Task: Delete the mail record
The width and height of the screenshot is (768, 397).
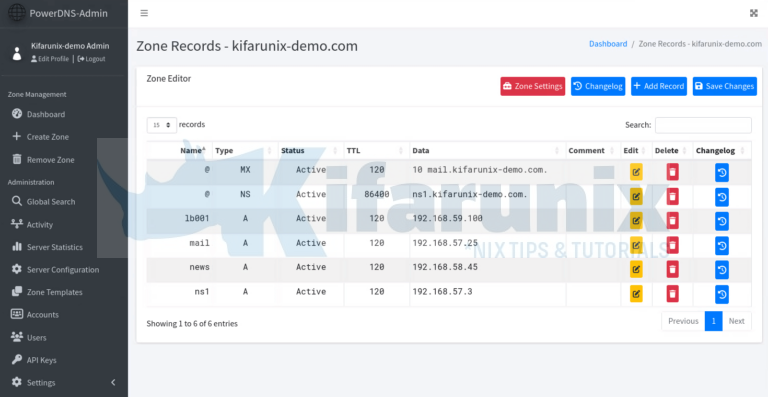Action: (x=672, y=245)
